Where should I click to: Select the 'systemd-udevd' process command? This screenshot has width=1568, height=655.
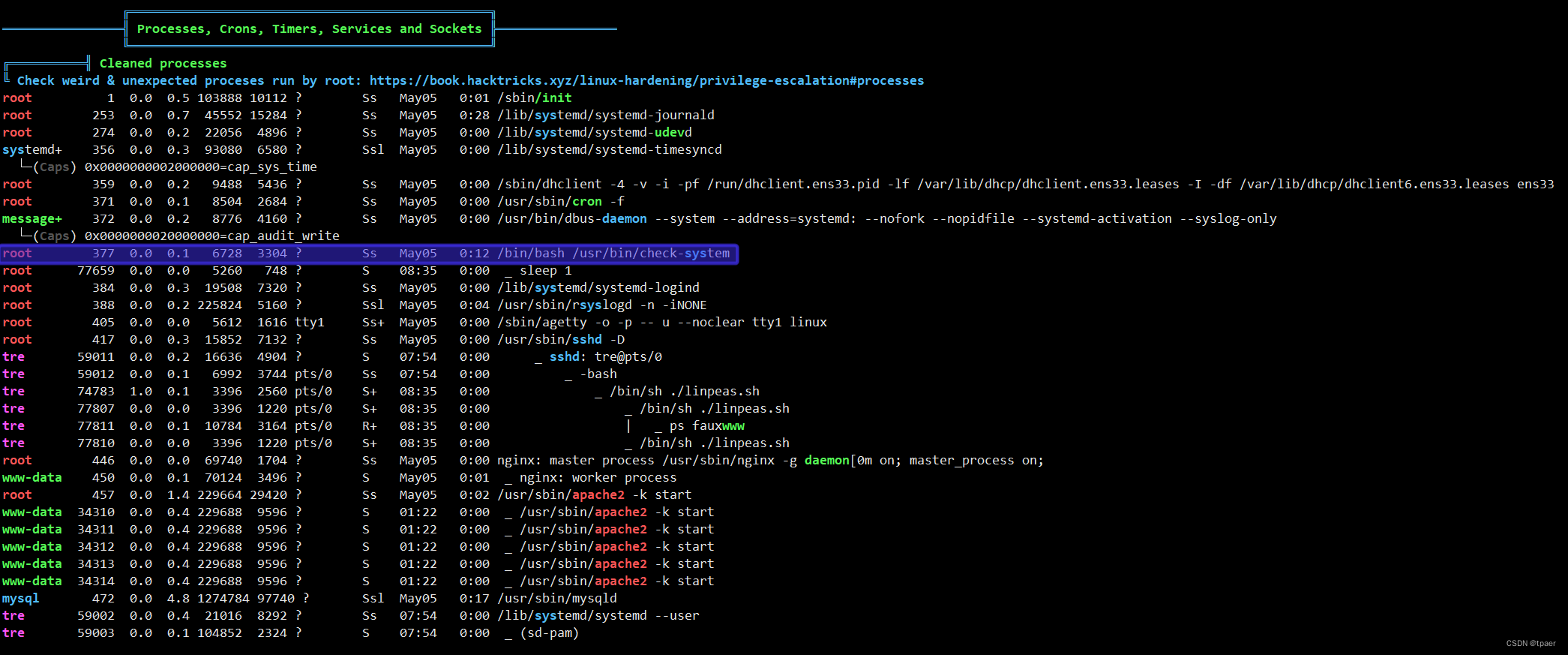pyautogui.click(x=595, y=132)
